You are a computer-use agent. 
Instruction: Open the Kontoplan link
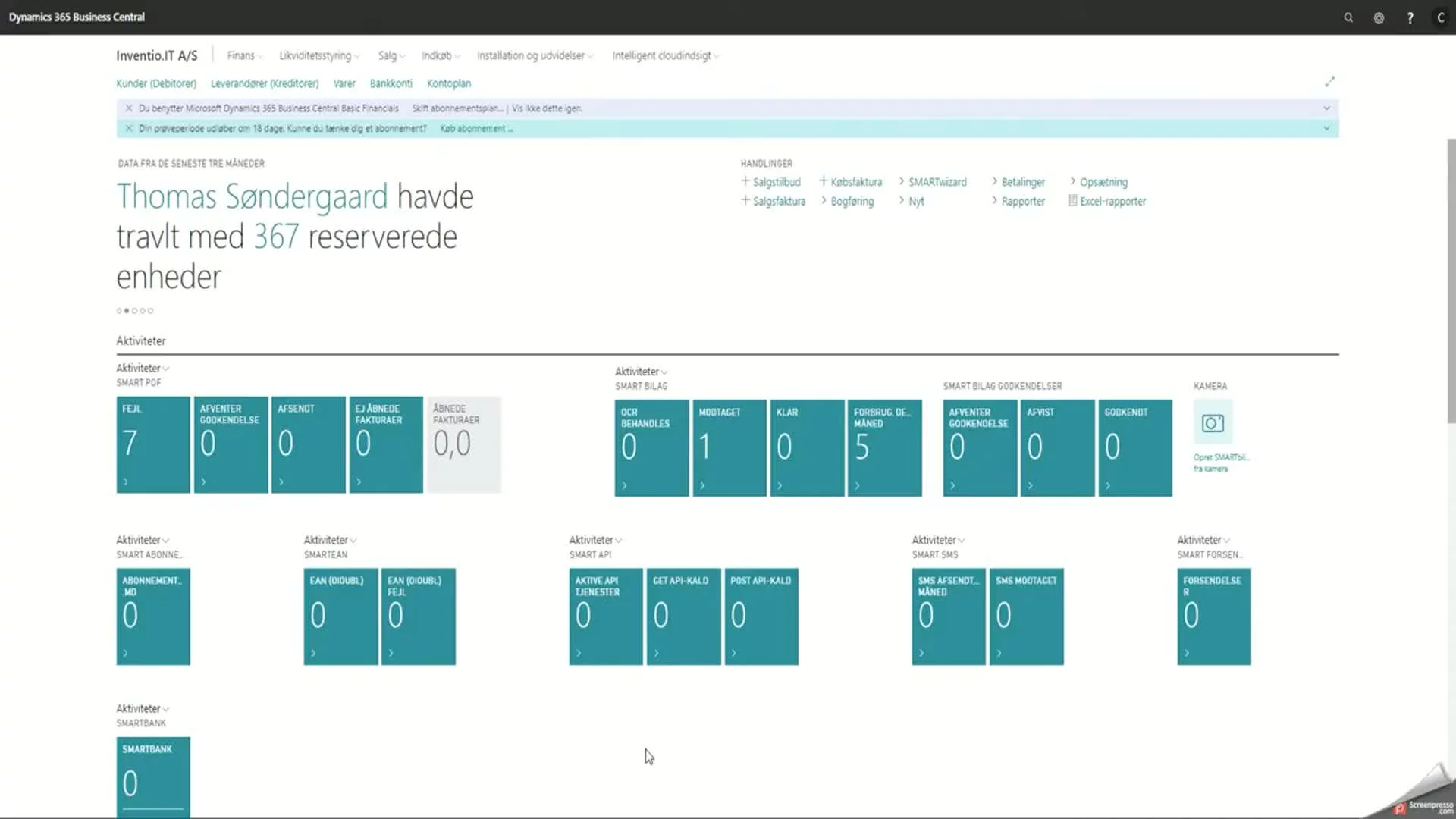(449, 83)
